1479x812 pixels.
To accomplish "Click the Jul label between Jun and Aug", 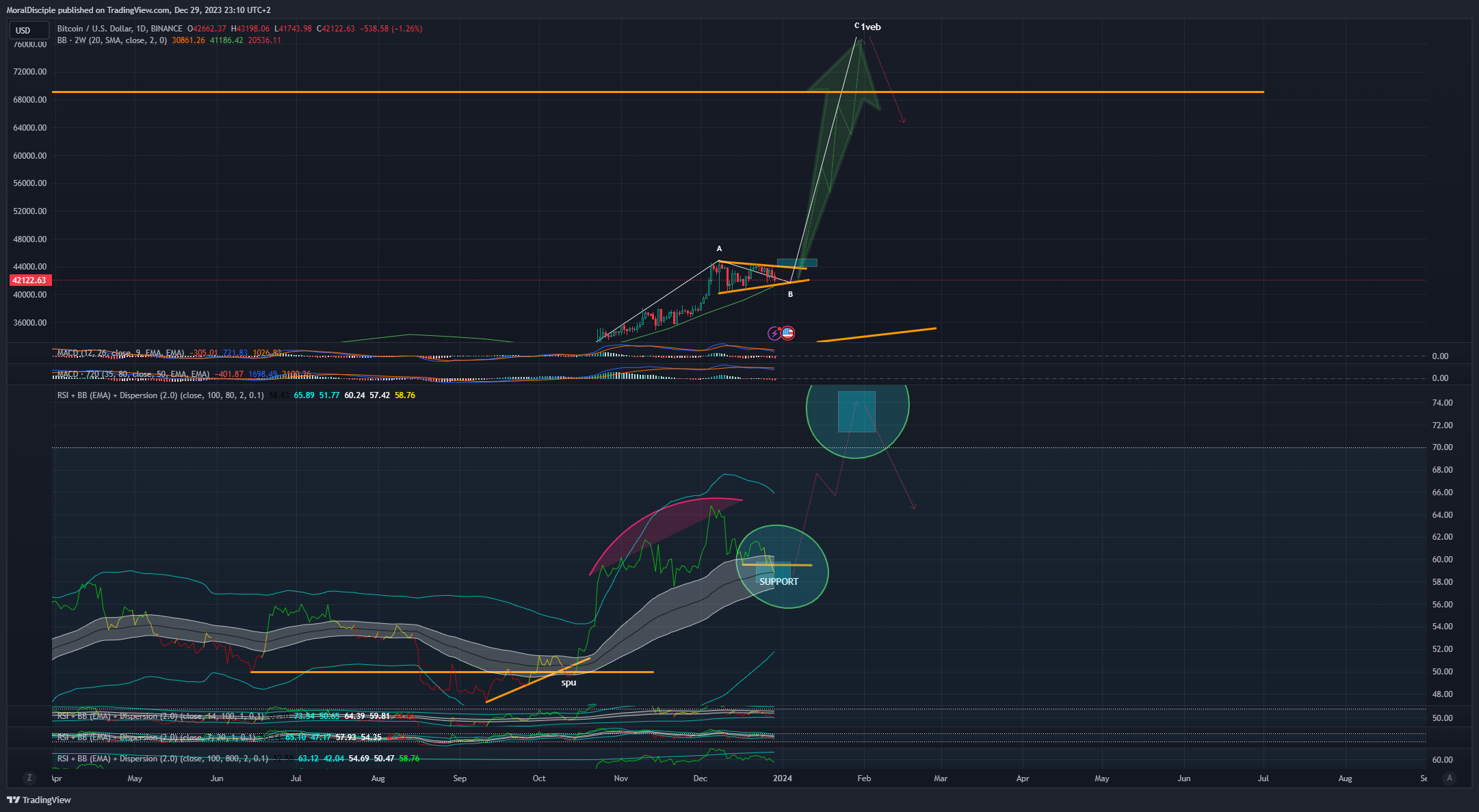I will pyautogui.click(x=296, y=778).
